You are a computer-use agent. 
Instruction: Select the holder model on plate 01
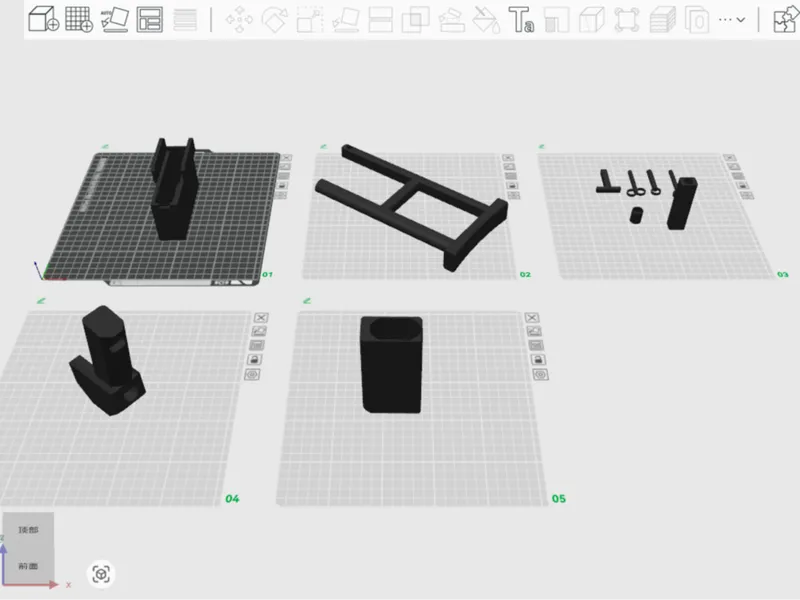pos(174,188)
